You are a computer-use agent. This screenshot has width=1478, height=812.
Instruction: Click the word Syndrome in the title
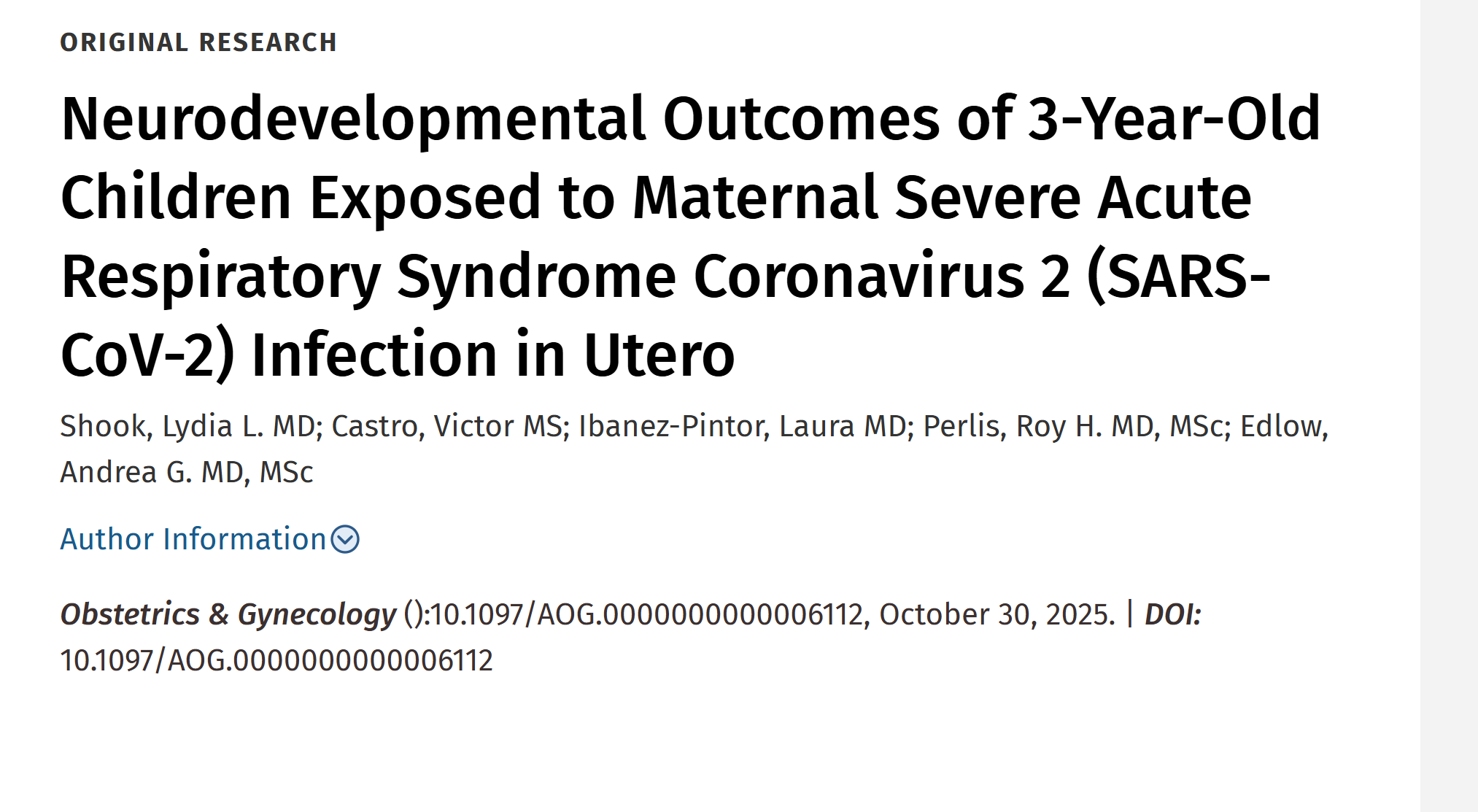(536, 277)
